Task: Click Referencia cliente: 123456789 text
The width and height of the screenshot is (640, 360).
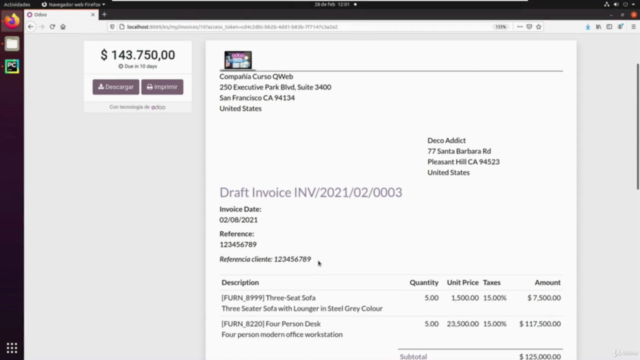Action: pos(265,259)
